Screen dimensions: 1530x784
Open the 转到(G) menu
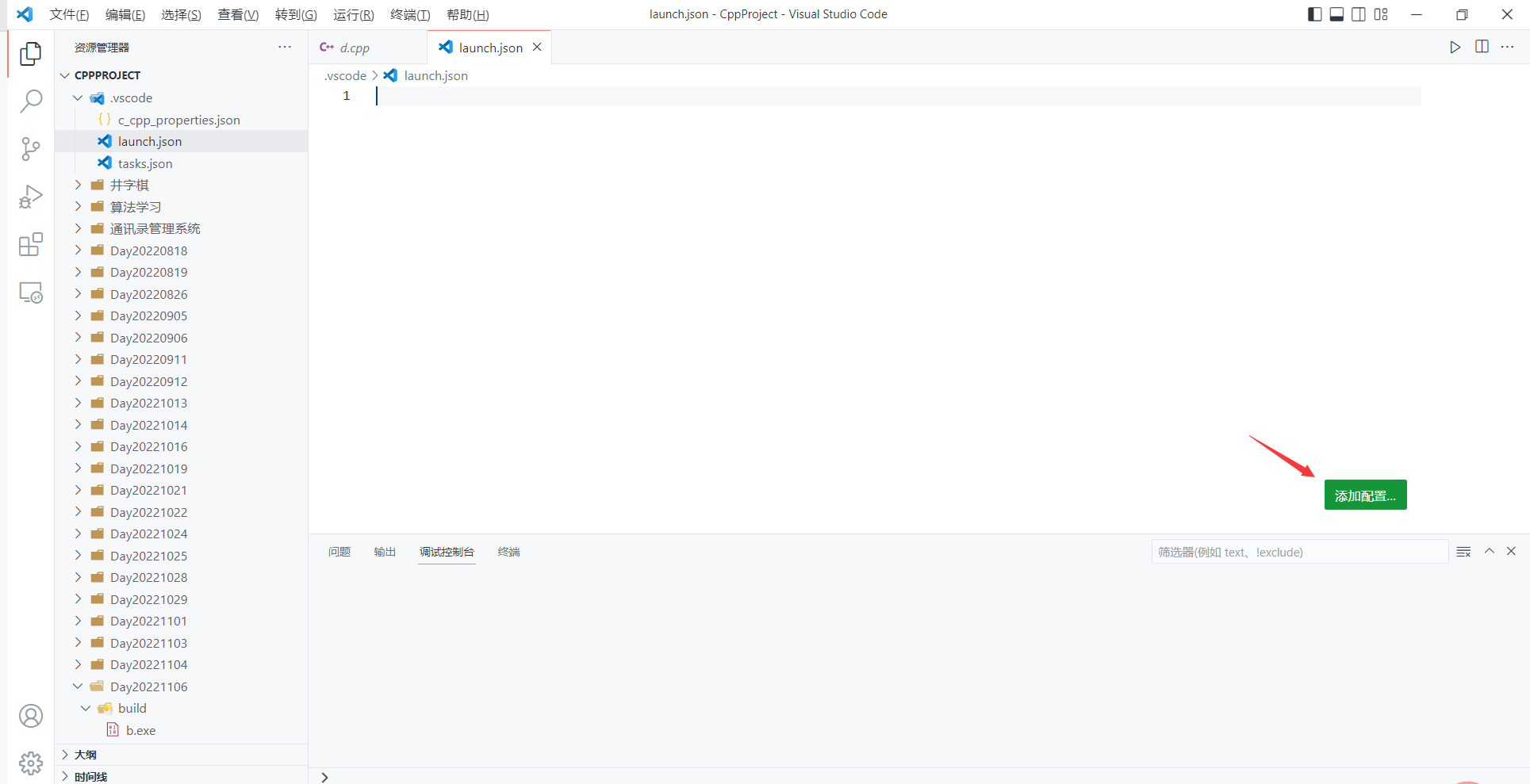tap(296, 14)
